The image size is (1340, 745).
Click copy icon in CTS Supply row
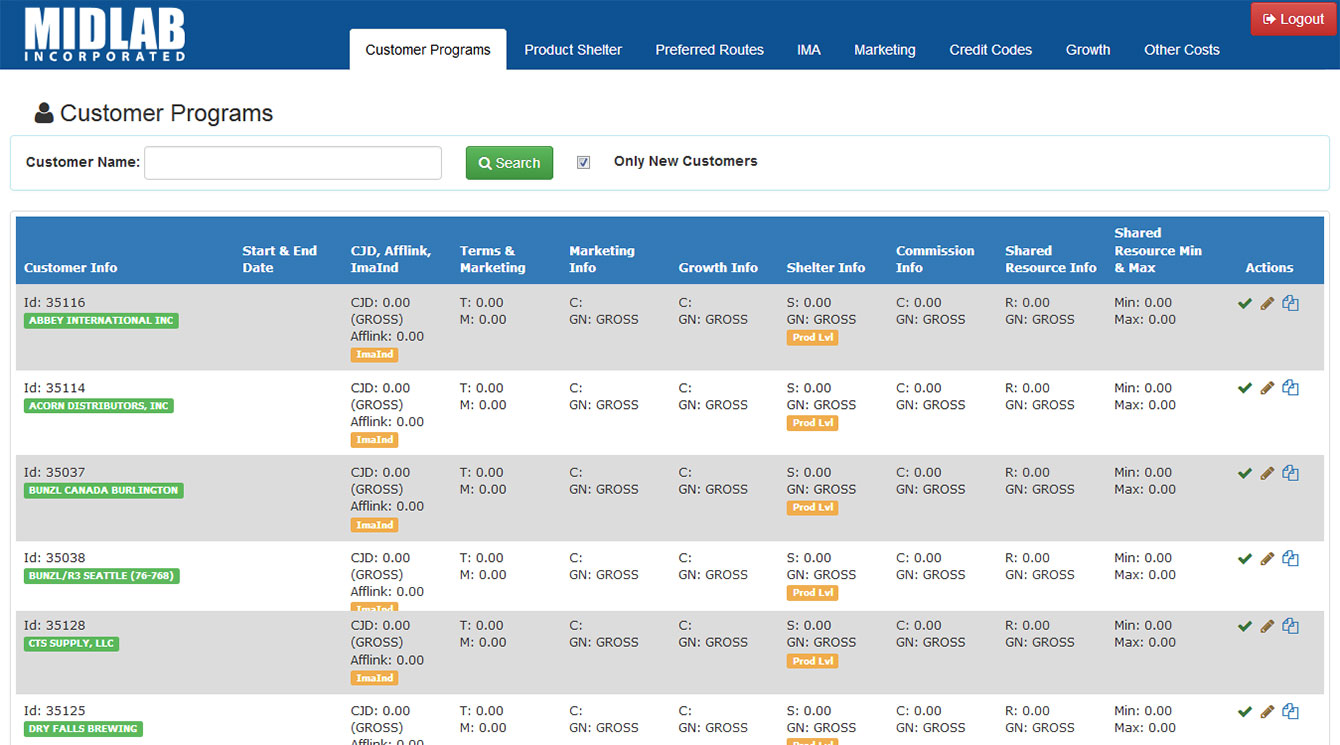pos(1290,627)
